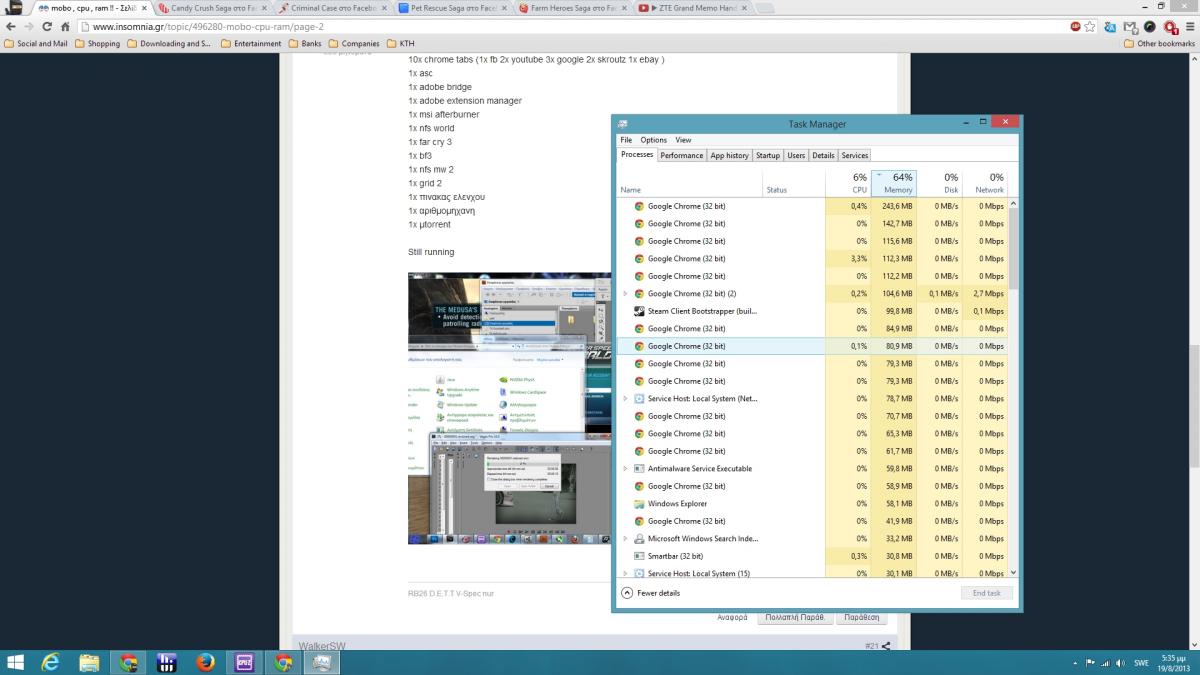The width and height of the screenshot is (1200, 675).
Task: Click the Microsoft Windows Search Indexer icon
Action: pos(639,538)
